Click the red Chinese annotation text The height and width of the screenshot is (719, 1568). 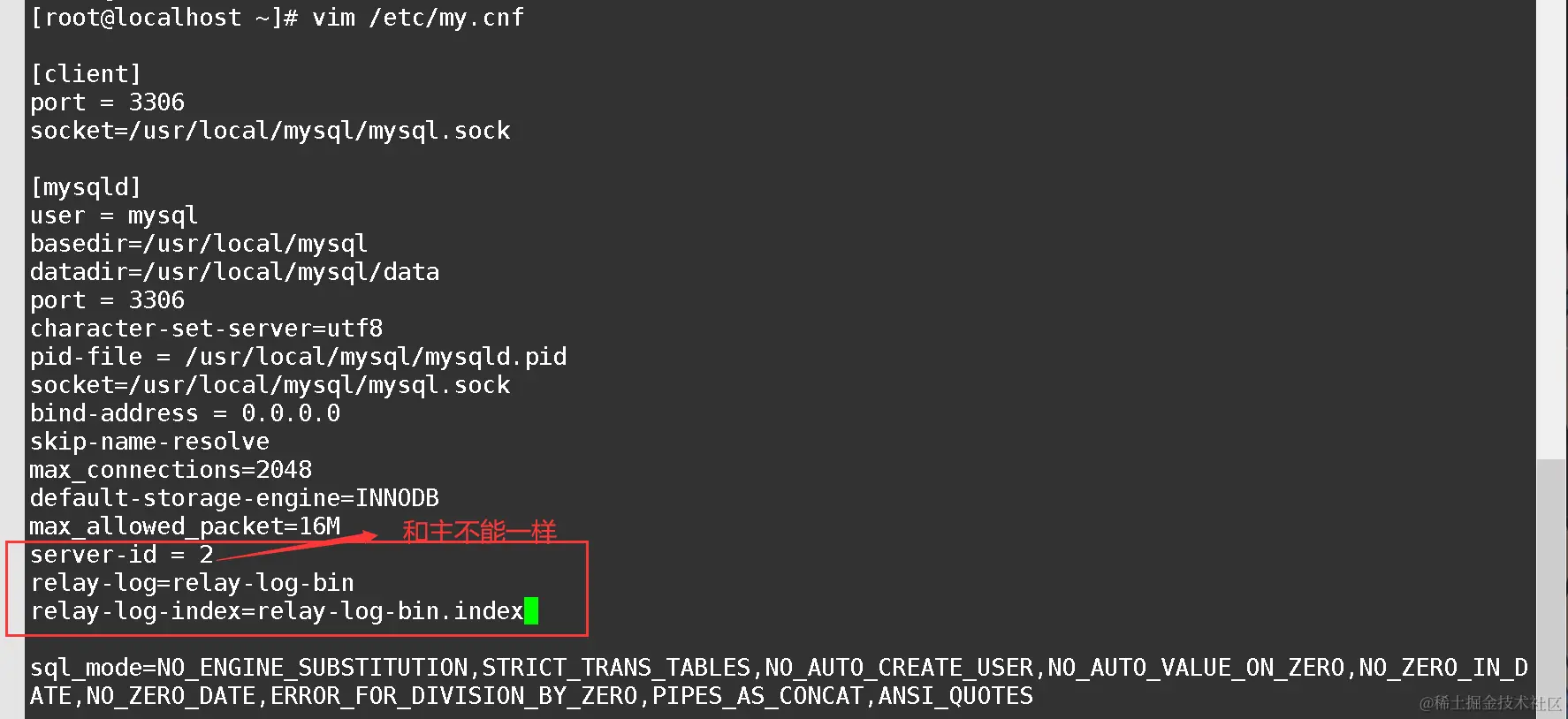[x=479, y=532]
